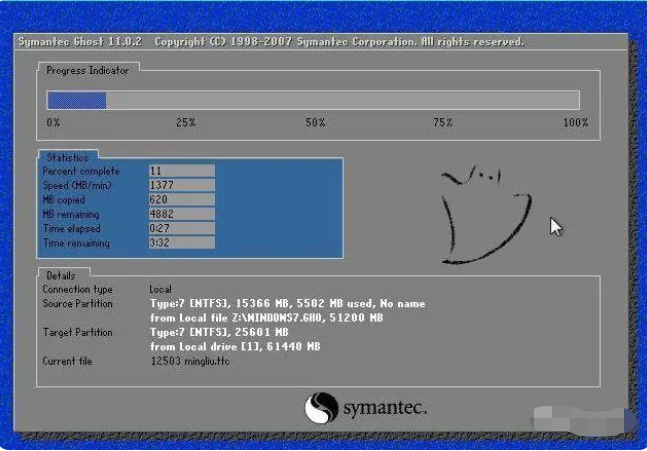Click the blue filled progress bar portion
The height and width of the screenshot is (451, 647).
pos(76,100)
